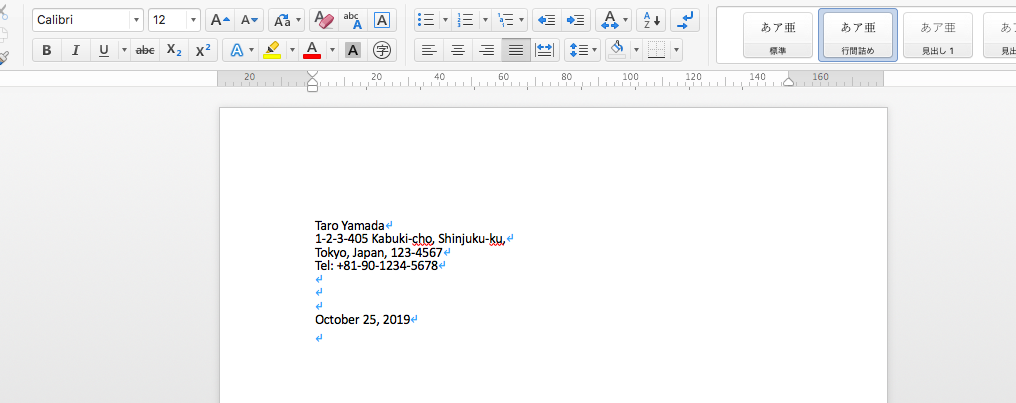Image resolution: width=1016 pixels, height=403 pixels.
Task: Clear all formatting with the eraser icon
Action: [322, 20]
